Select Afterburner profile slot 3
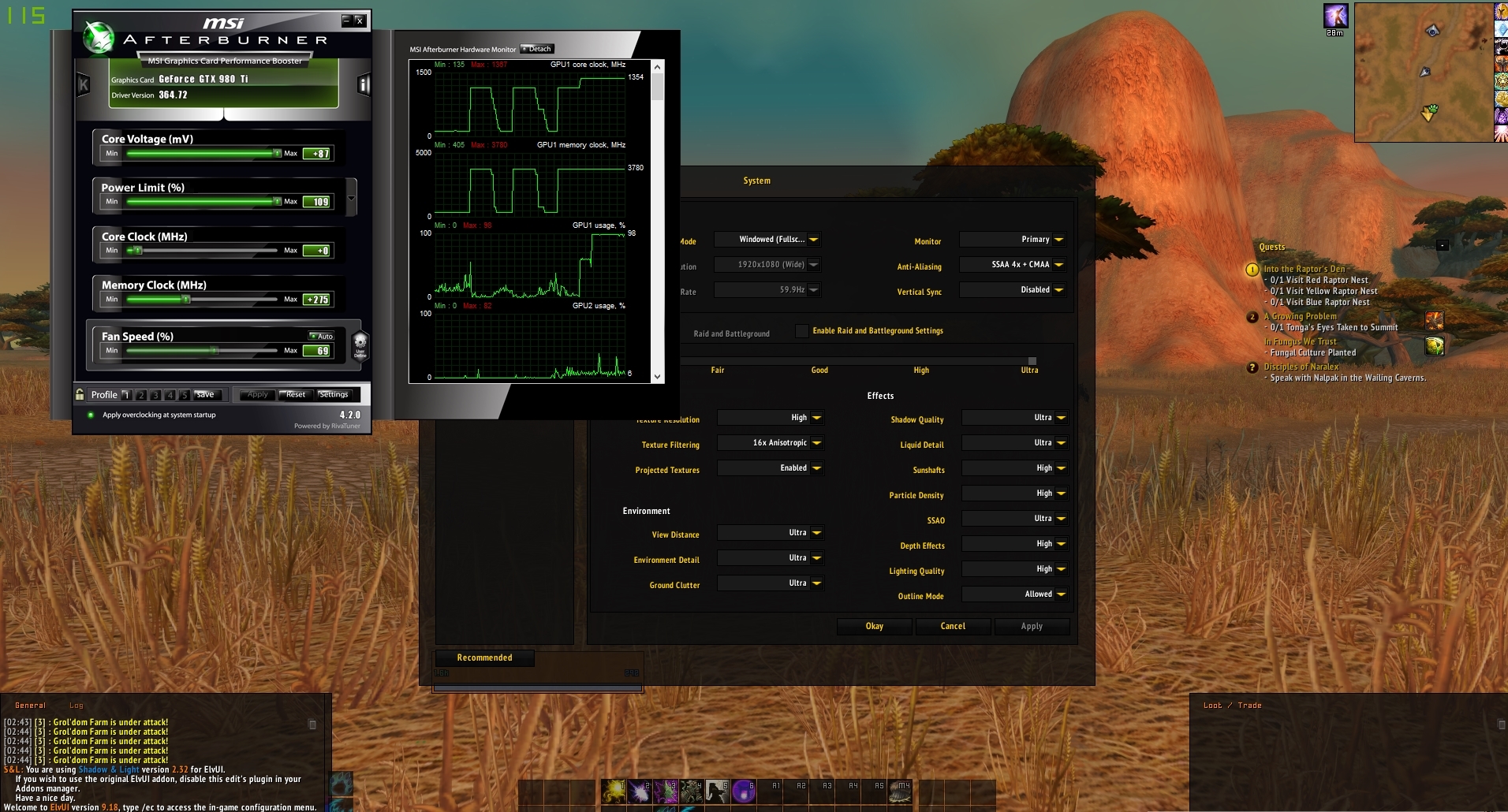The image size is (1508, 812). [155, 395]
